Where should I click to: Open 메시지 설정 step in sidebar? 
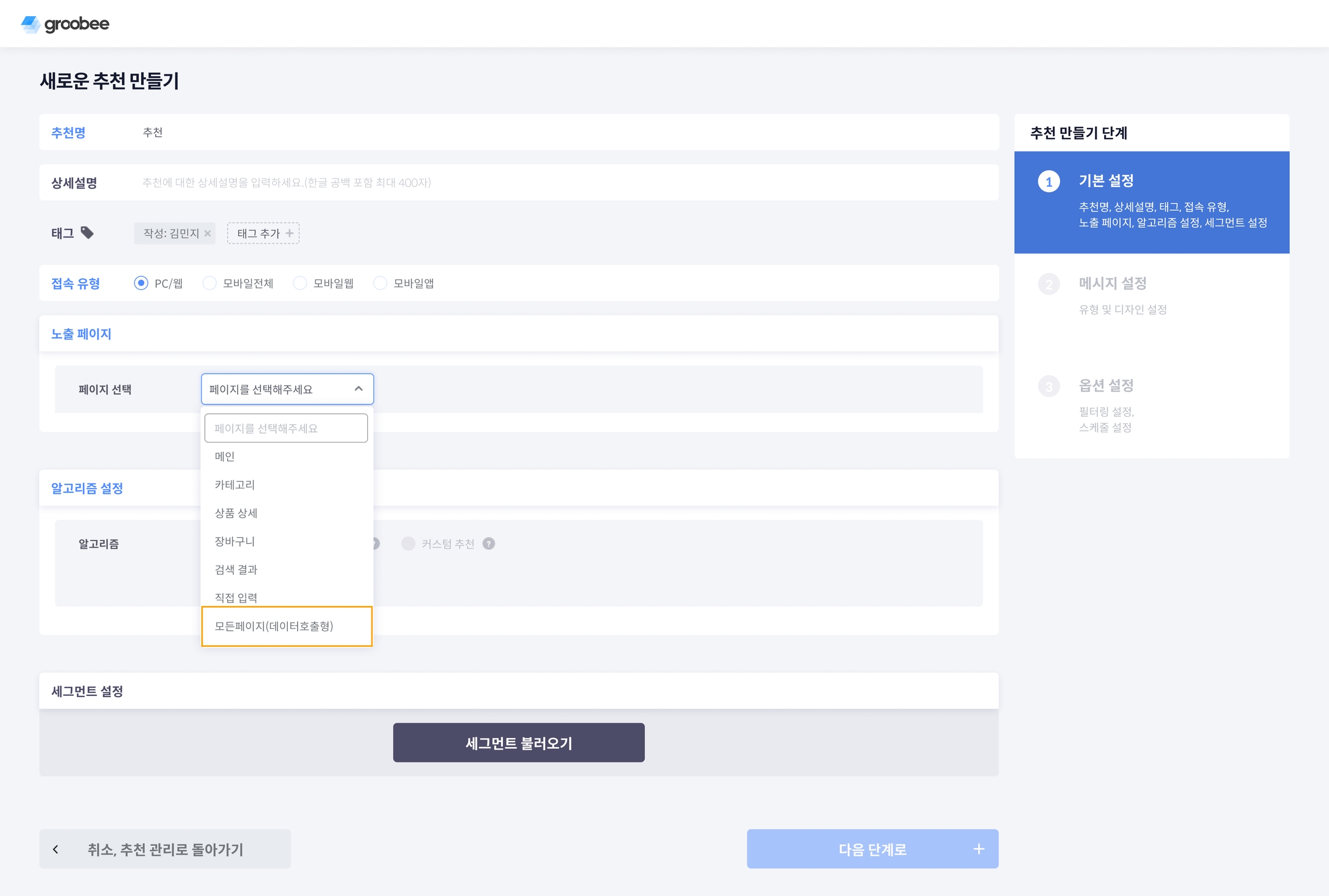(1112, 284)
